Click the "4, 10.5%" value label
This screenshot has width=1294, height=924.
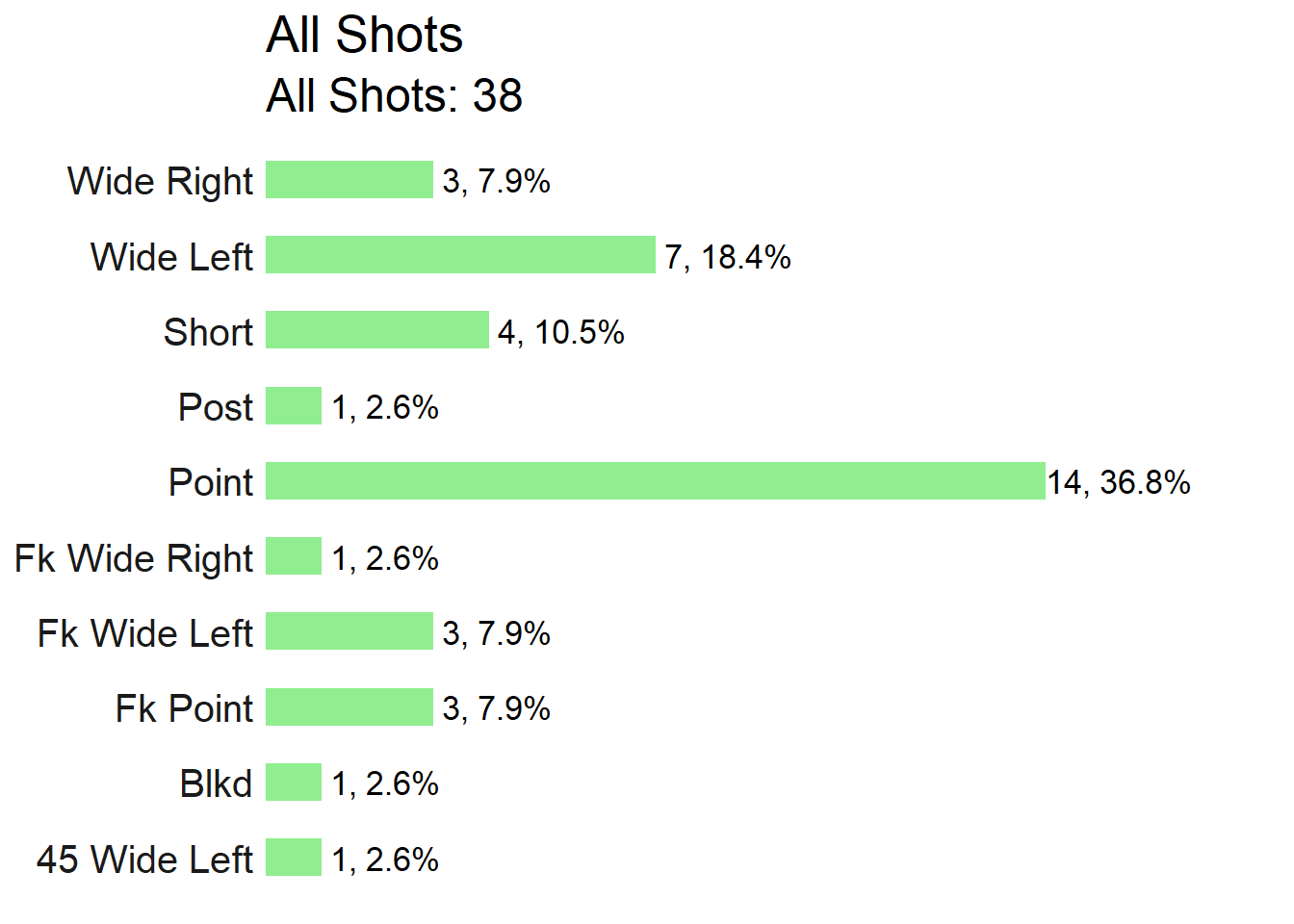click(561, 332)
